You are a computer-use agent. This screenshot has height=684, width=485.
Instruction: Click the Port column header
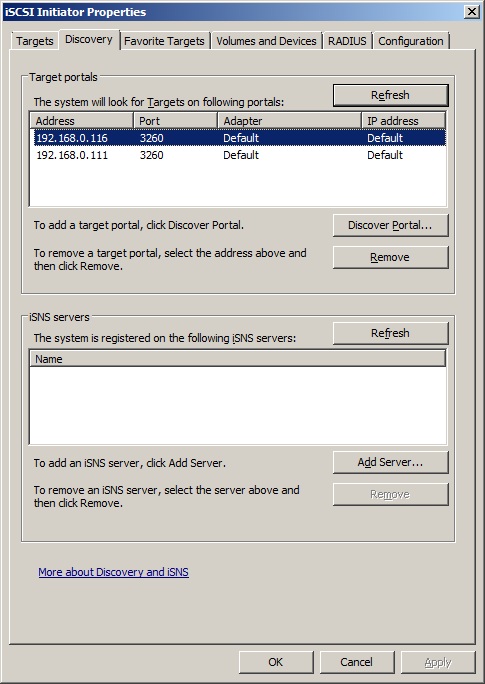tap(175, 121)
